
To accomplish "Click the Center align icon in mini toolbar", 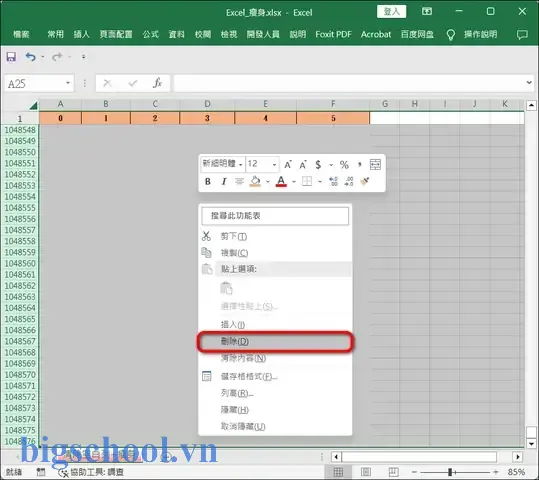I will pos(239,181).
